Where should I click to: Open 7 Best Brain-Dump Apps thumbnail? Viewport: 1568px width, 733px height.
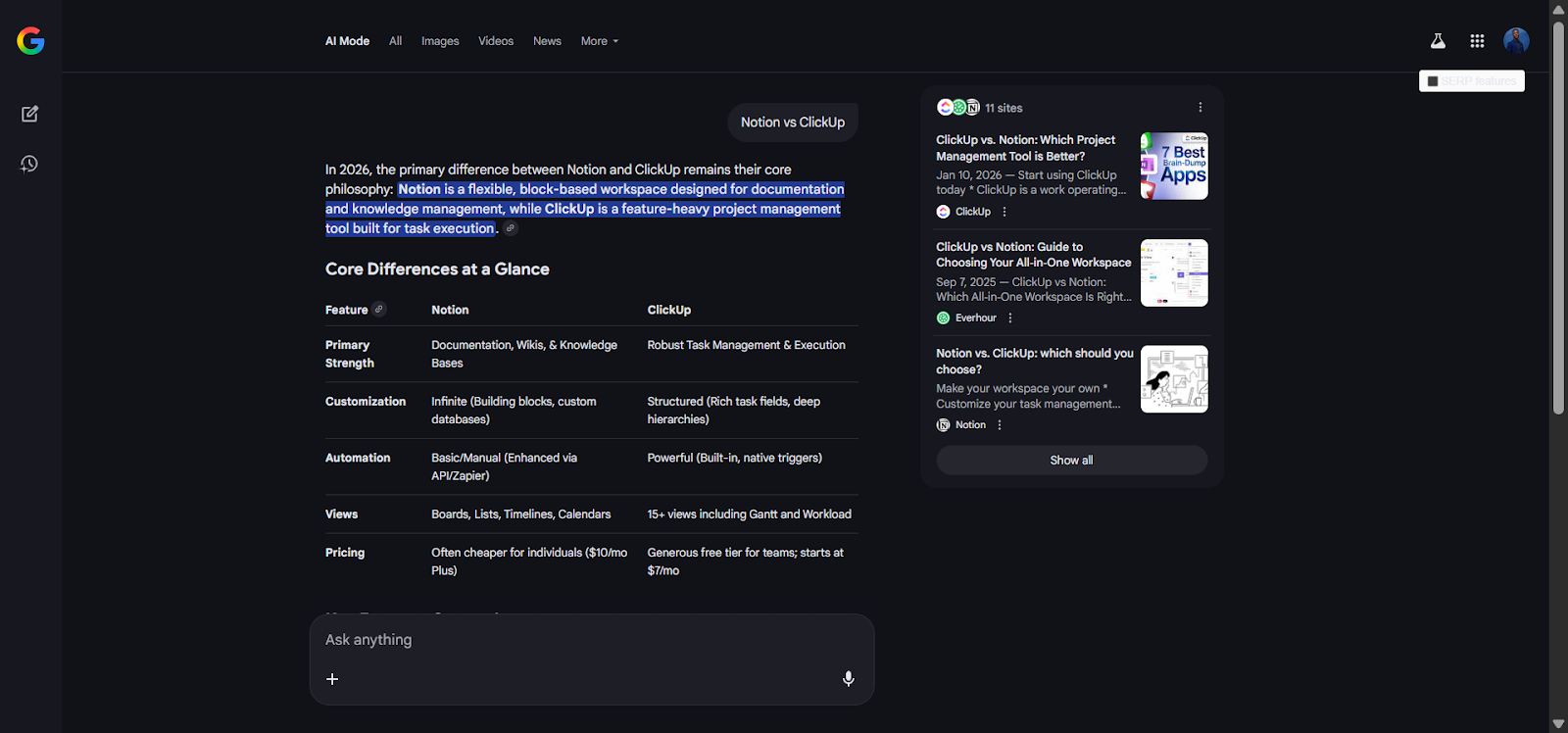[x=1174, y=167]
